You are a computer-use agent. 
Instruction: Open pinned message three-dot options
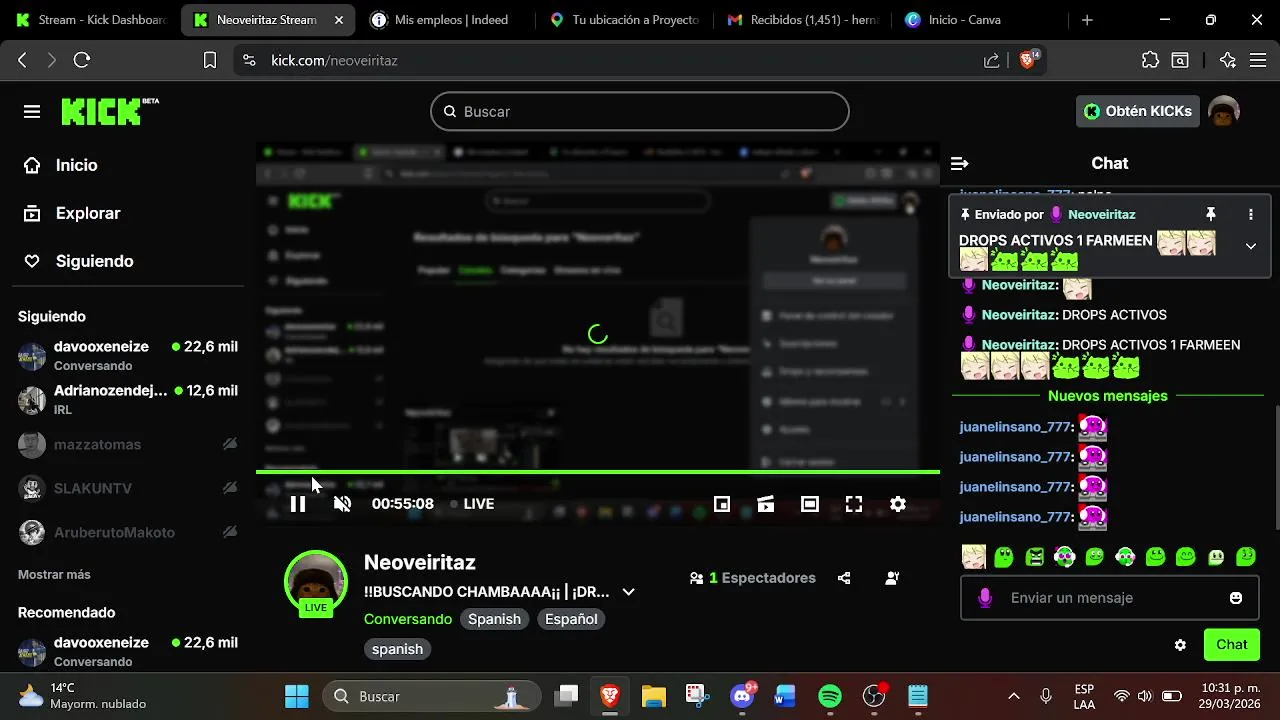point(1250,214)
